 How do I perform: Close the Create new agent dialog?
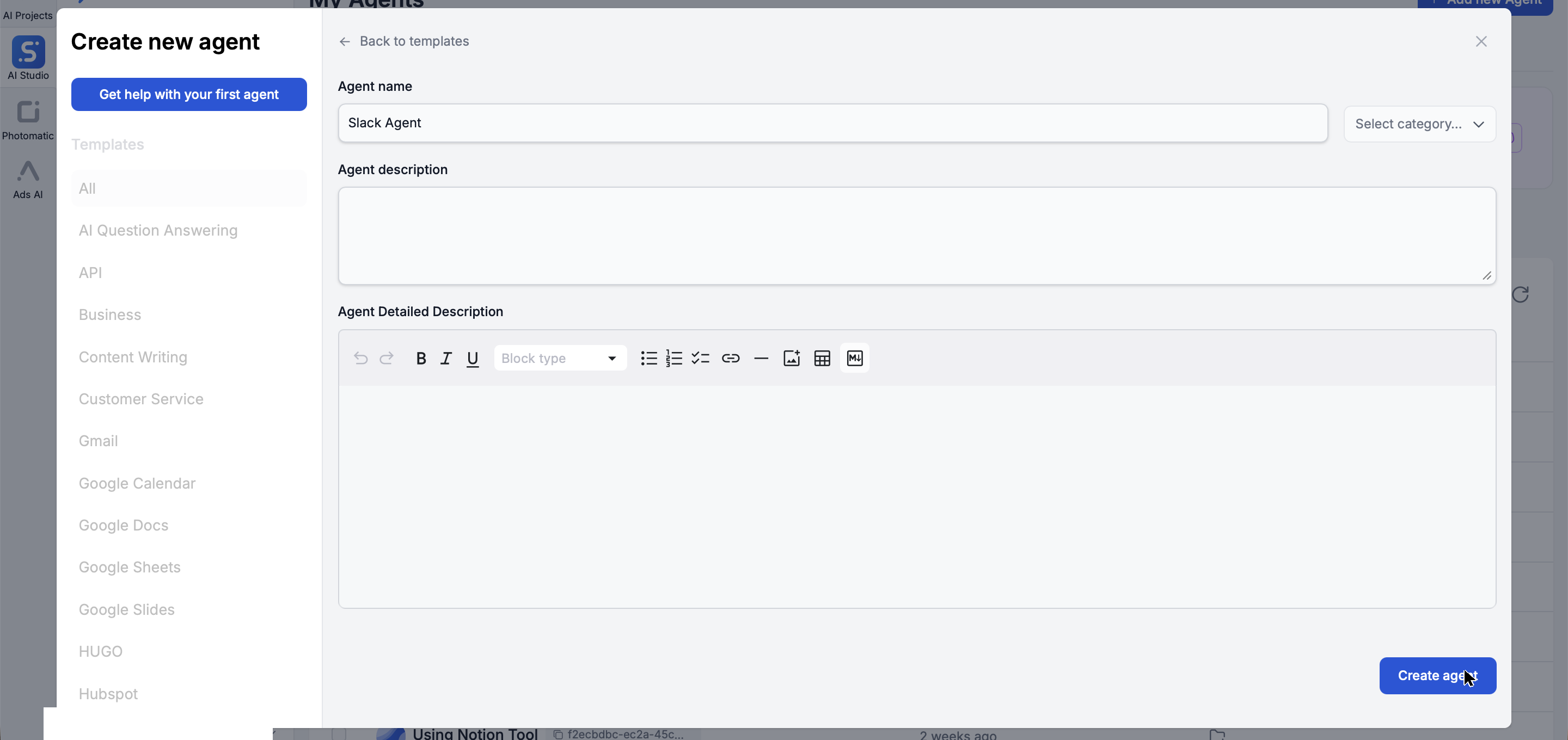point(1481,41)
